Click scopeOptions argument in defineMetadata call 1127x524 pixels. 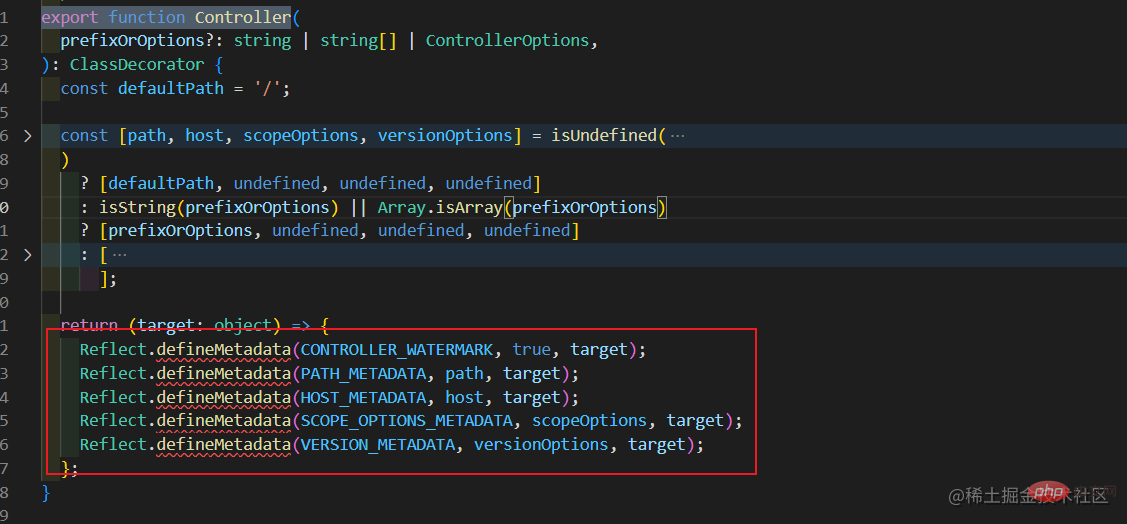tap(589, 420)
